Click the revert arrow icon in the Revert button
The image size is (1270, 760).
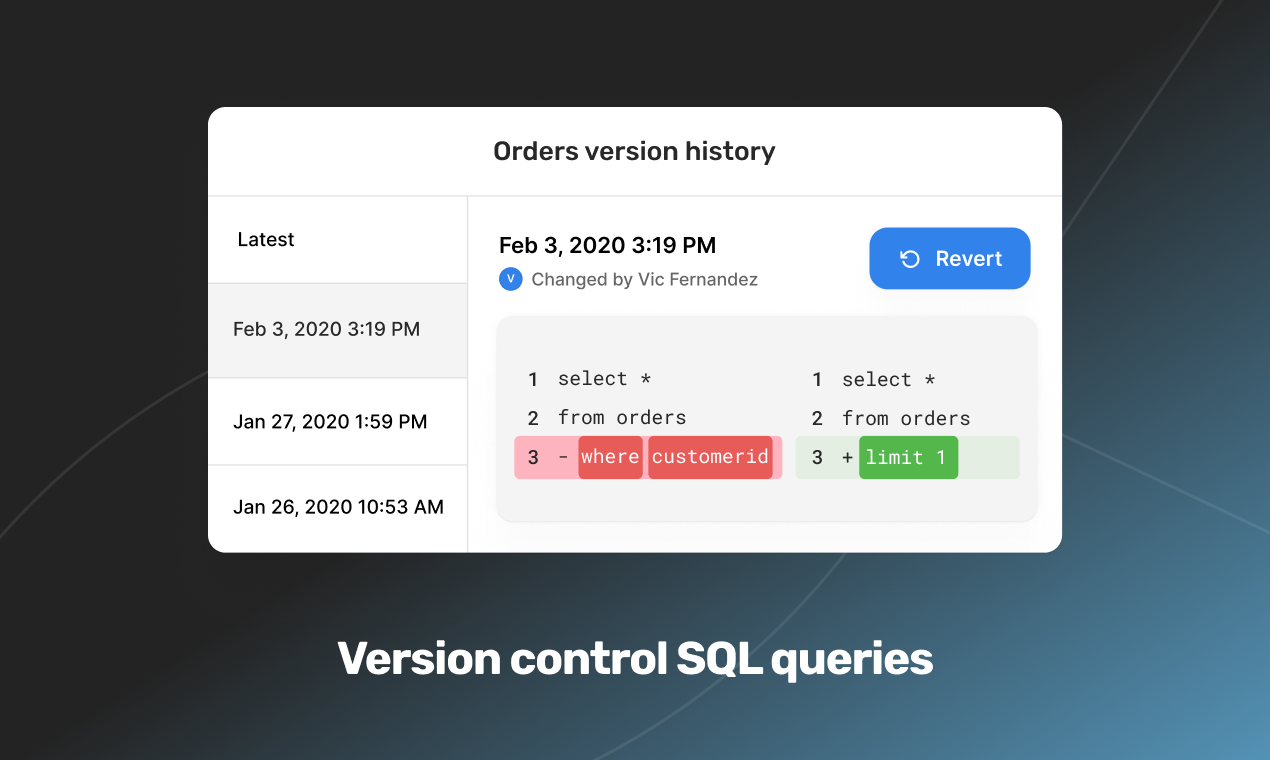click(908, 258)
